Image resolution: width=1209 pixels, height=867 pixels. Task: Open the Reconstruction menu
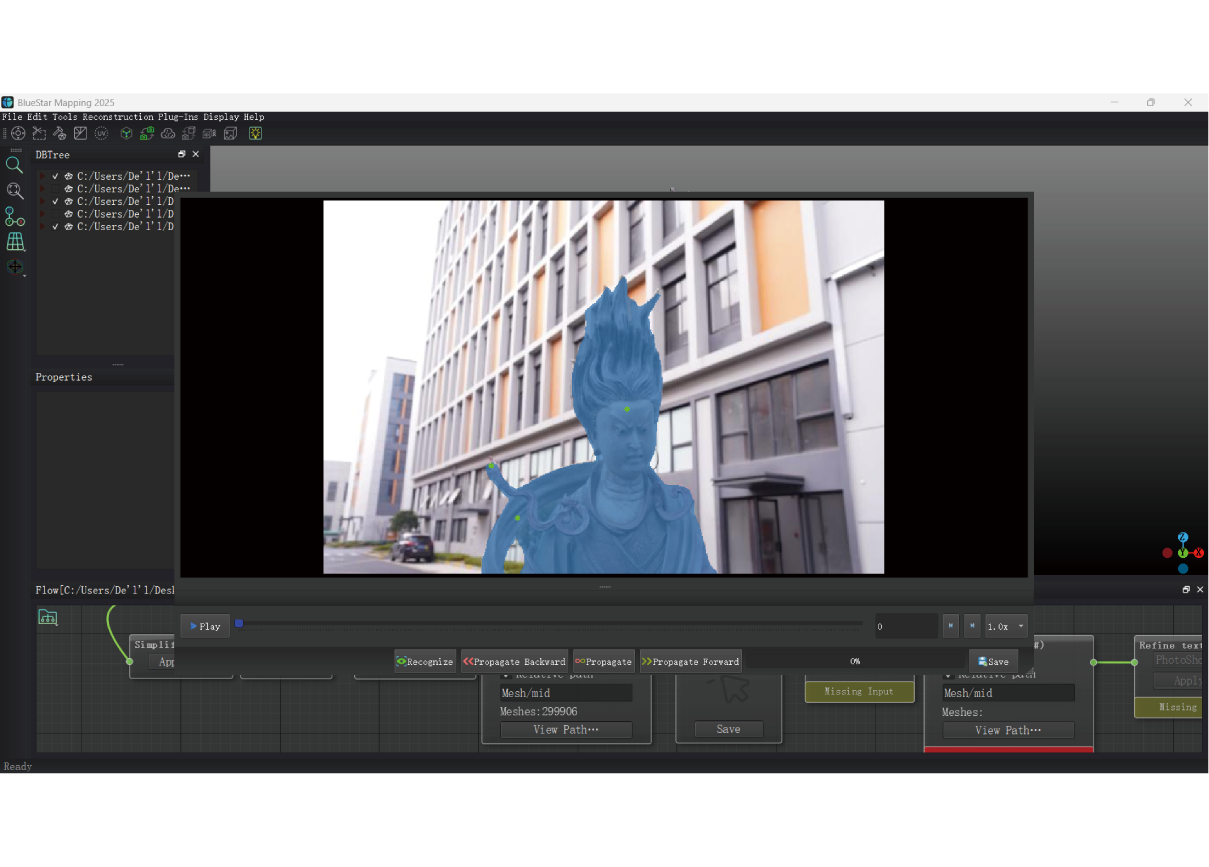(x=118, y=117)
